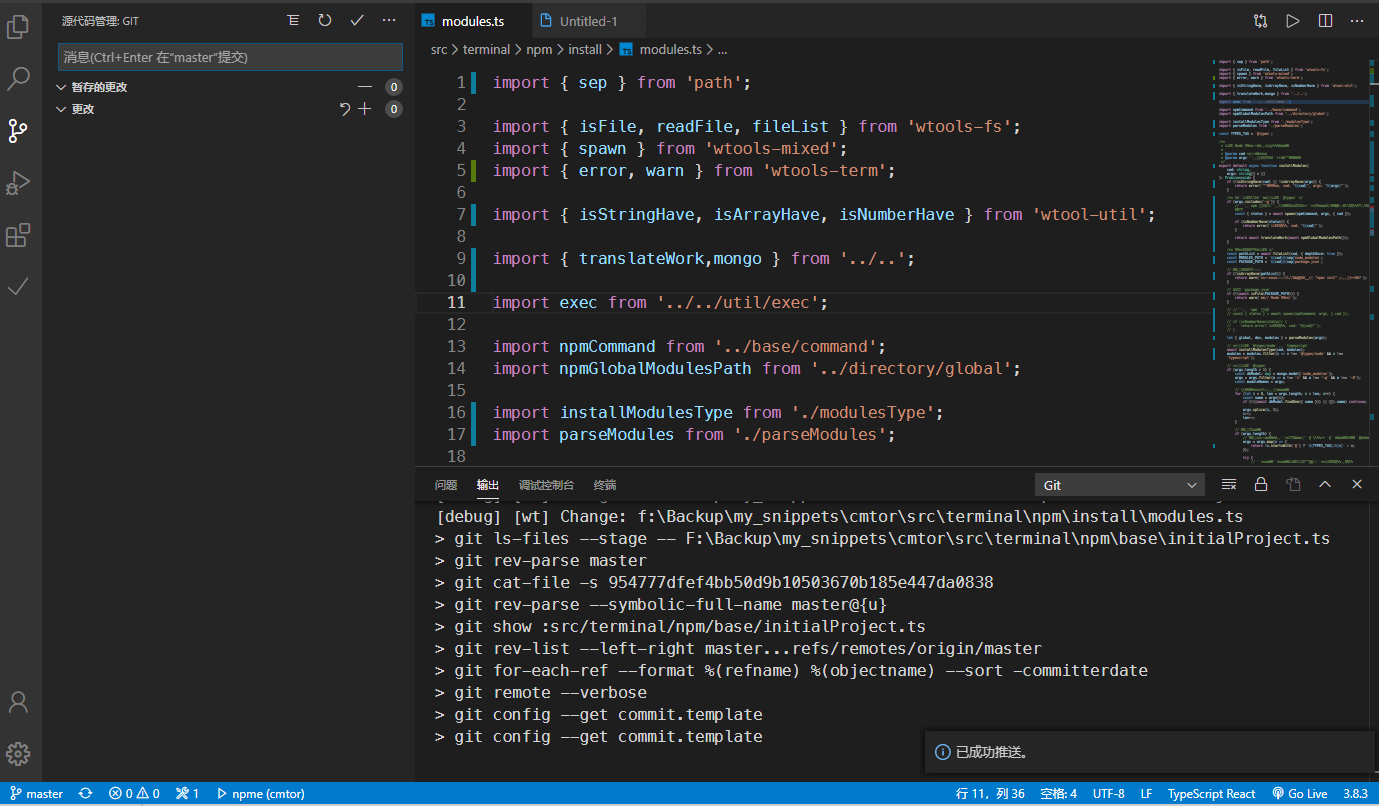The width and height of the screenshot is (1379, 806).
Task: Toggle auto-scroll lock in the output panel
Action: pyautogui.click(x=1261, y=484)
